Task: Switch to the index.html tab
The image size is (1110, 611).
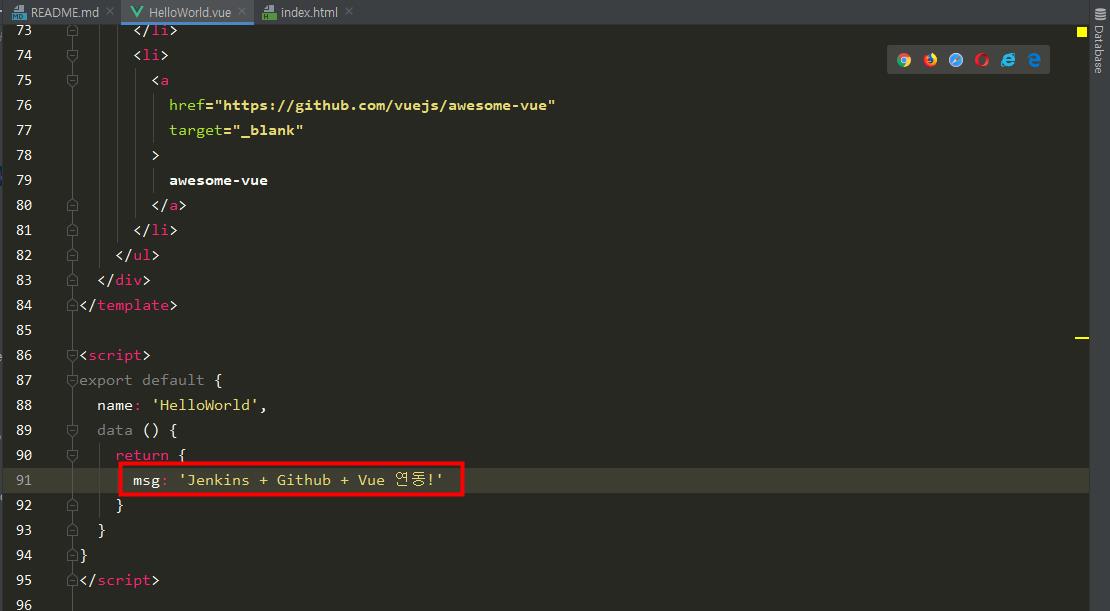Action: (x=309, y=12)
